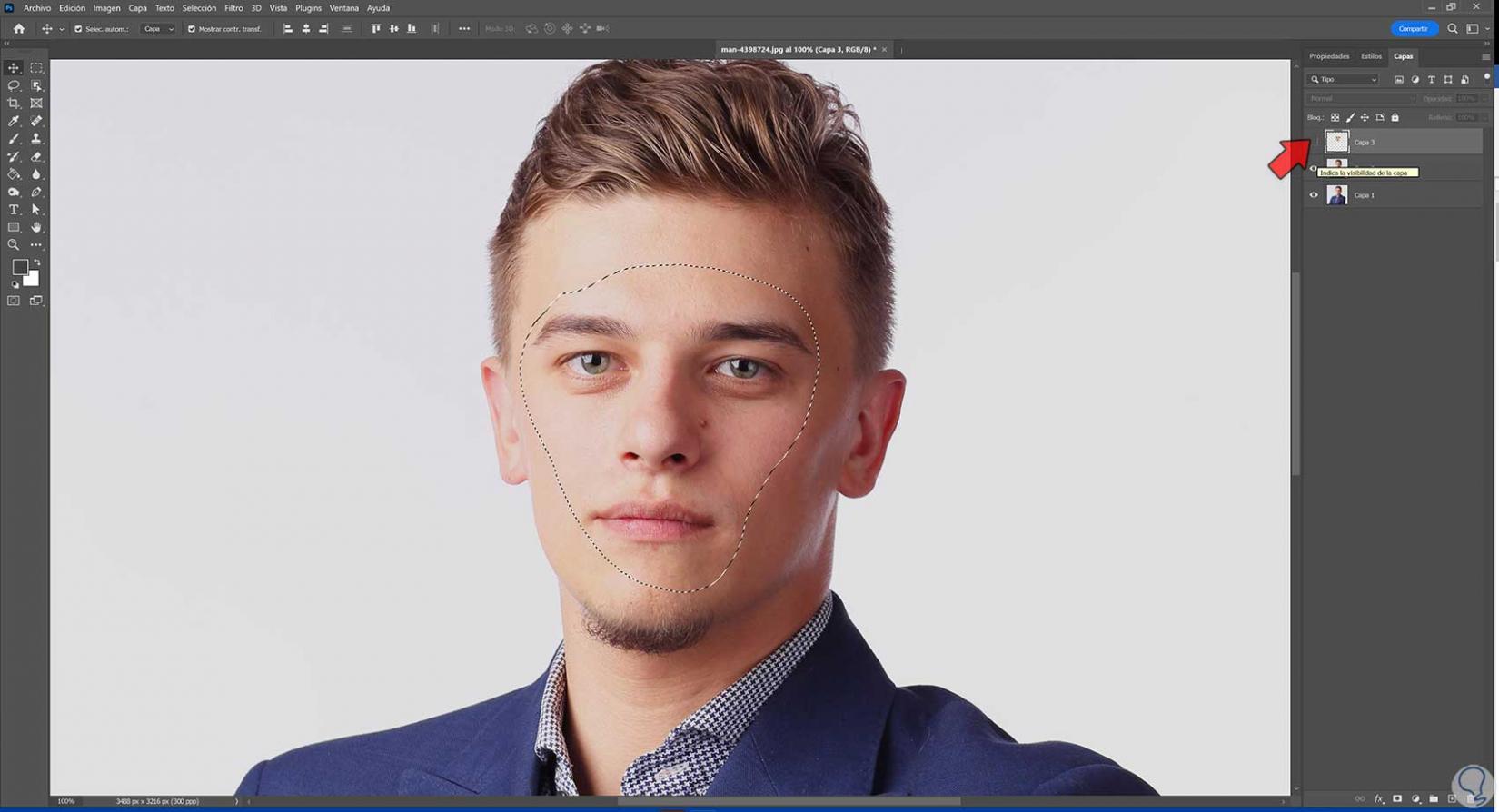
Task: Filter layers by pixel layers icon
Action: click(x=1399, y=80)
